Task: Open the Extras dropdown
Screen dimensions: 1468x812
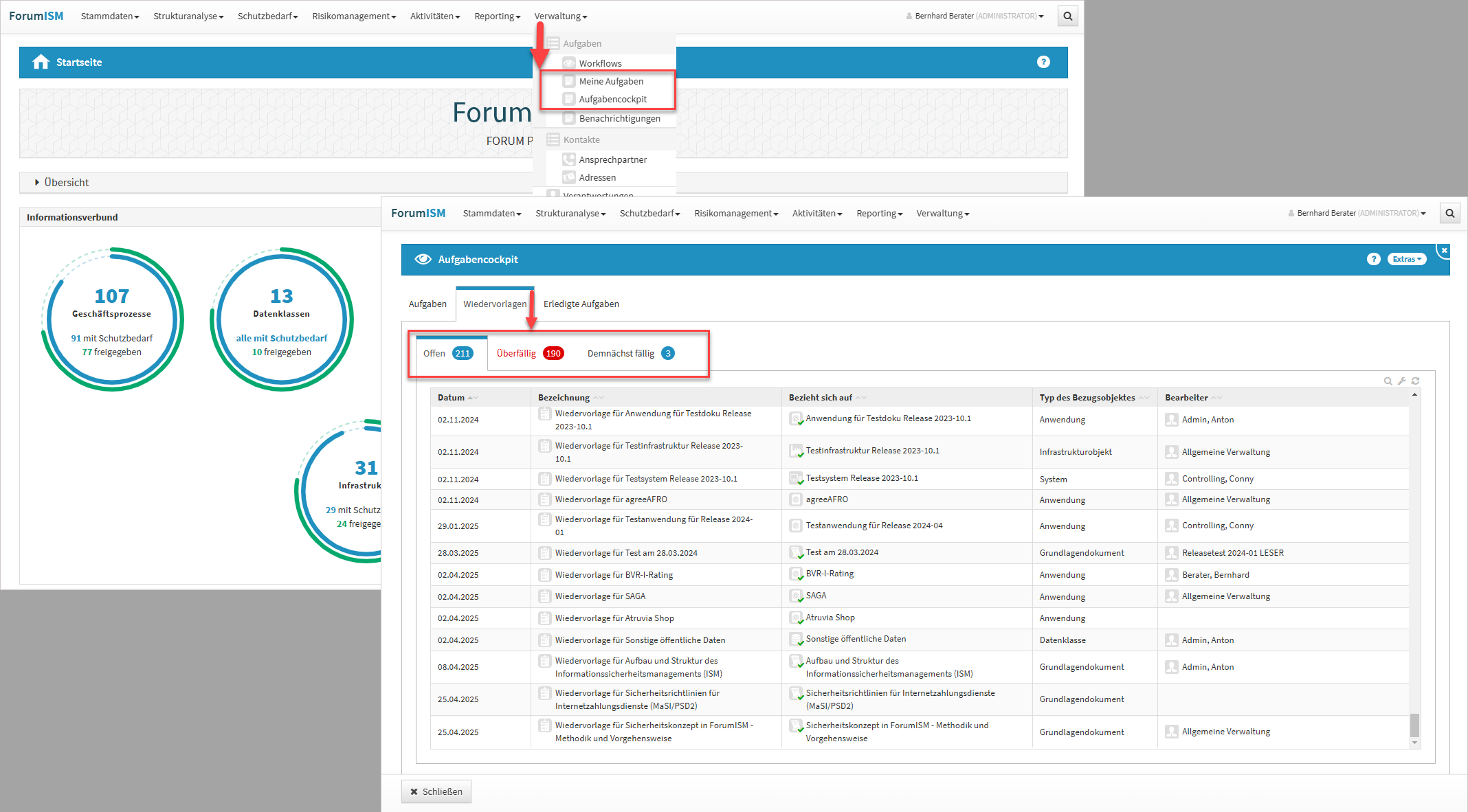Action: (x=1406, y=259)
